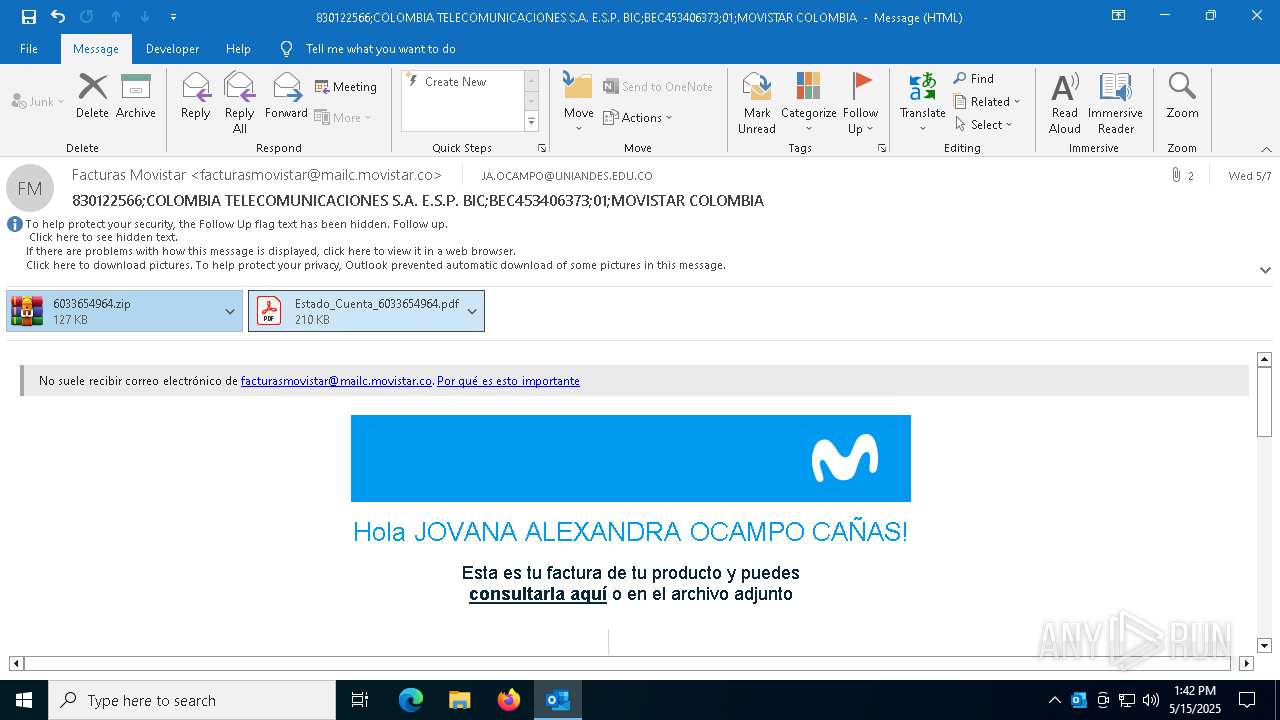Click the Zoom magnifier
The image size is (1280, 720).
(x=1182, y=97)
